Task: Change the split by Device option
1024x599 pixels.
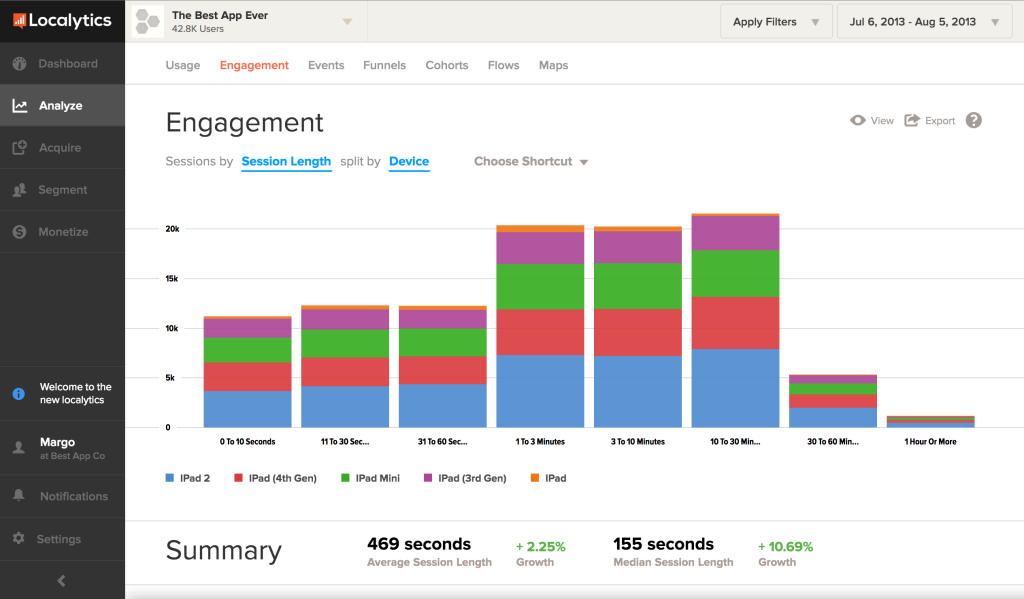Action: (x=409, y=161)
